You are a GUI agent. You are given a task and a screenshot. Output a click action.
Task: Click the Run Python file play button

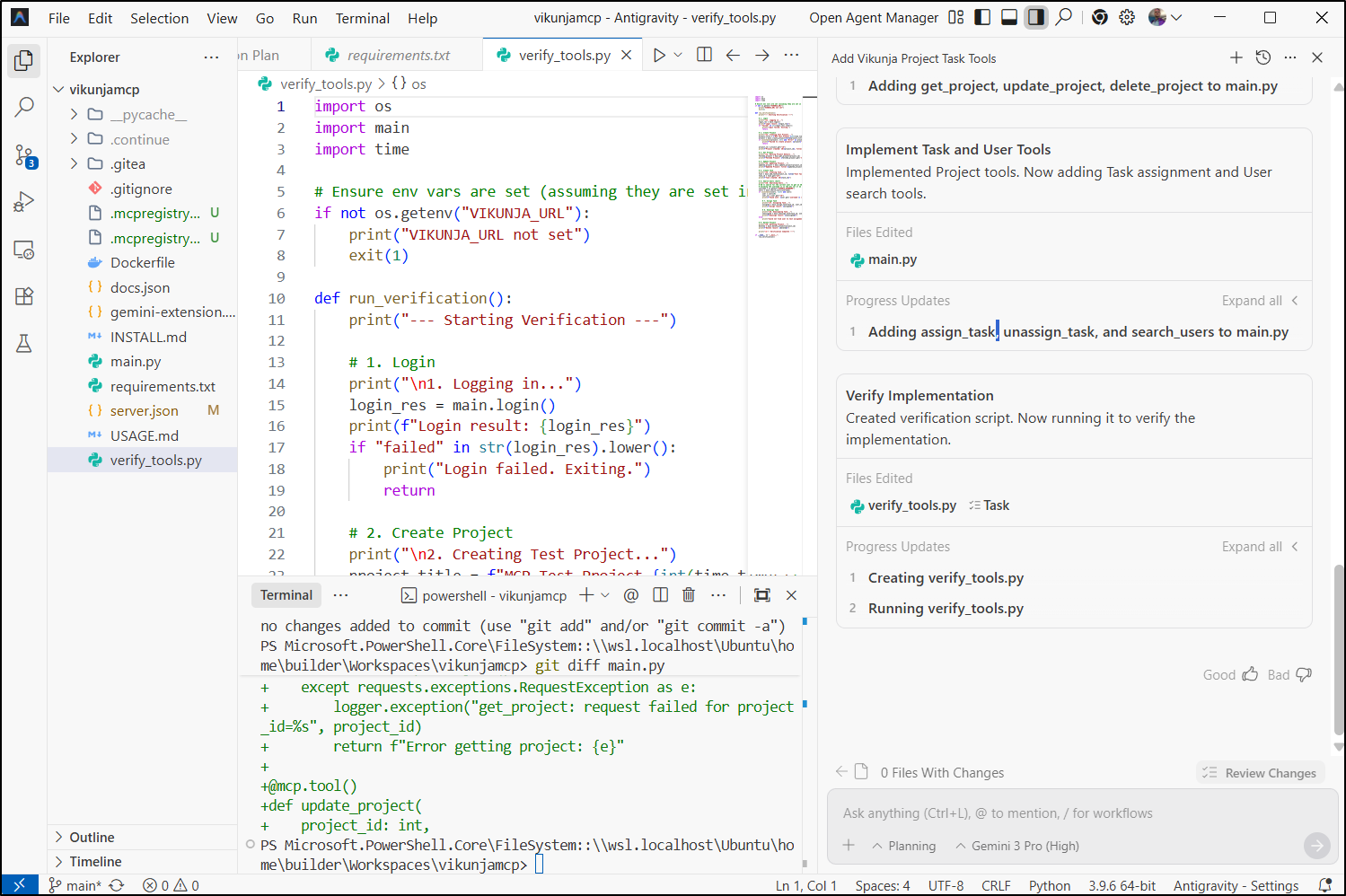(659, 56)
